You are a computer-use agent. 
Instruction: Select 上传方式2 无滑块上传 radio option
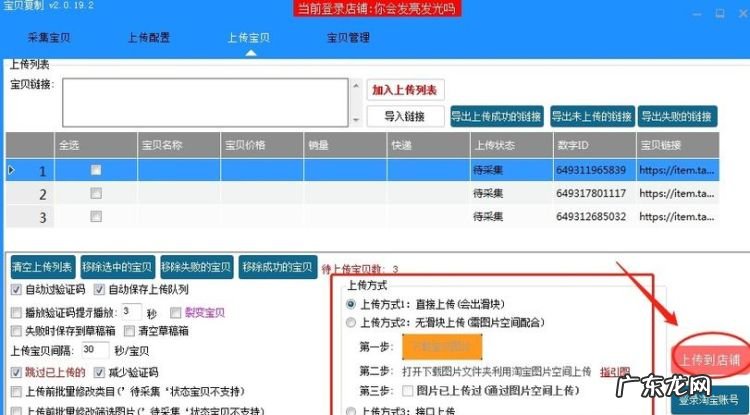(x=350, y=323)
